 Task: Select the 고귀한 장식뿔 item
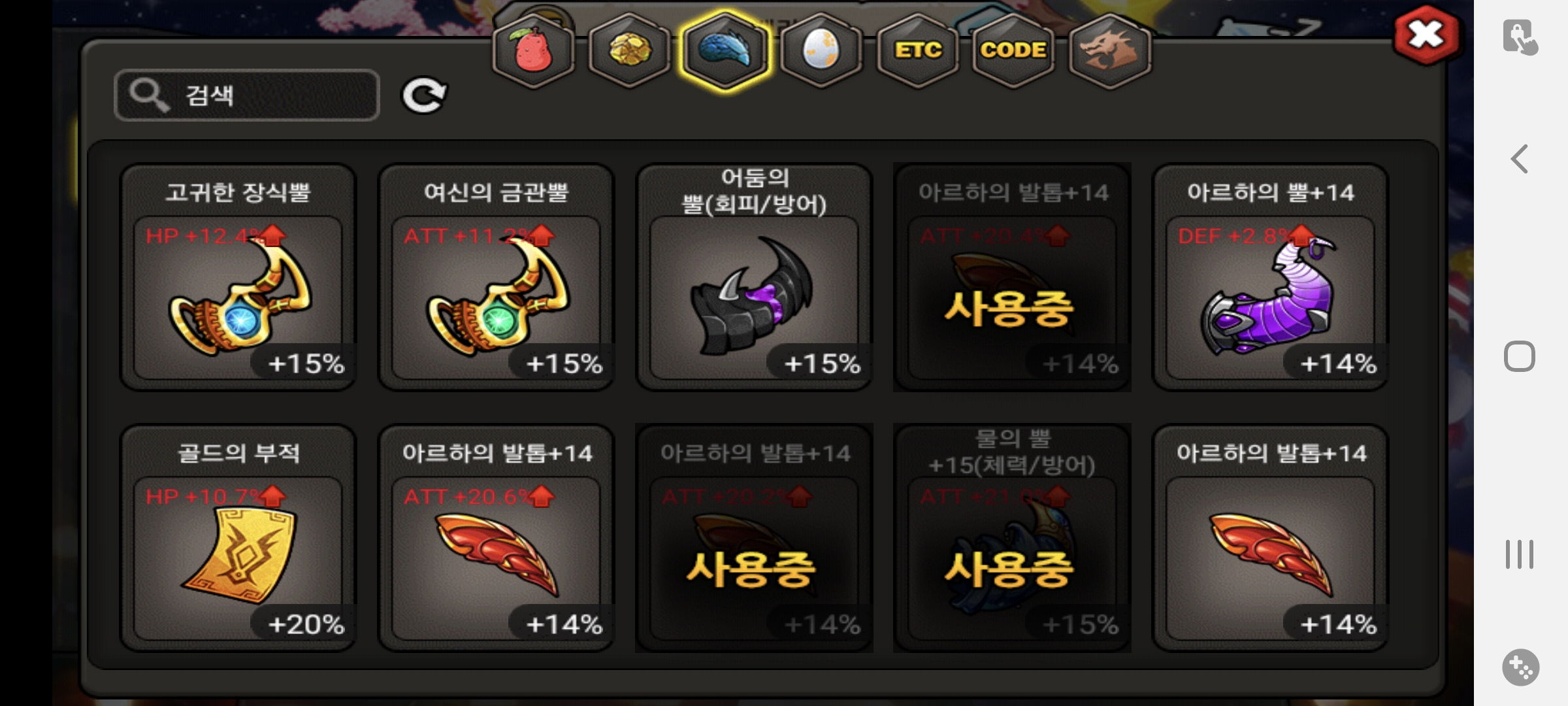(x=238, y=277)
